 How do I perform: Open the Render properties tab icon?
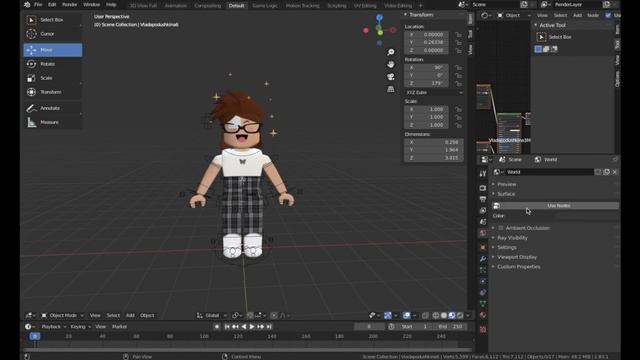pyautogui.click(x=483, y=188)
